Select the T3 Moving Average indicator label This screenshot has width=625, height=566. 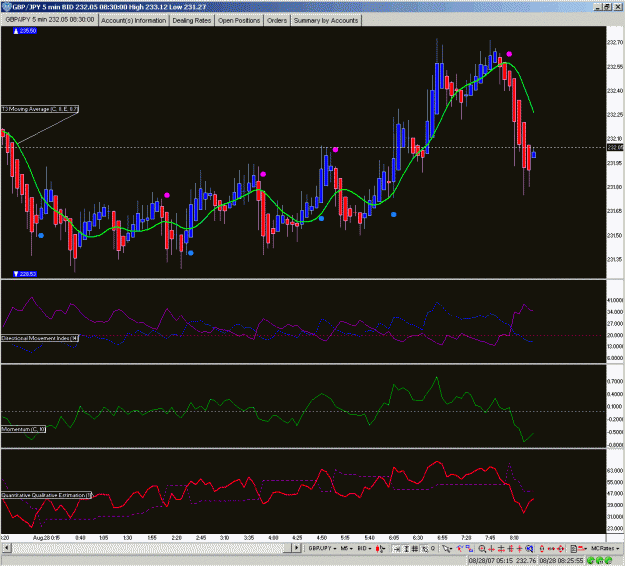coord(39,109)
